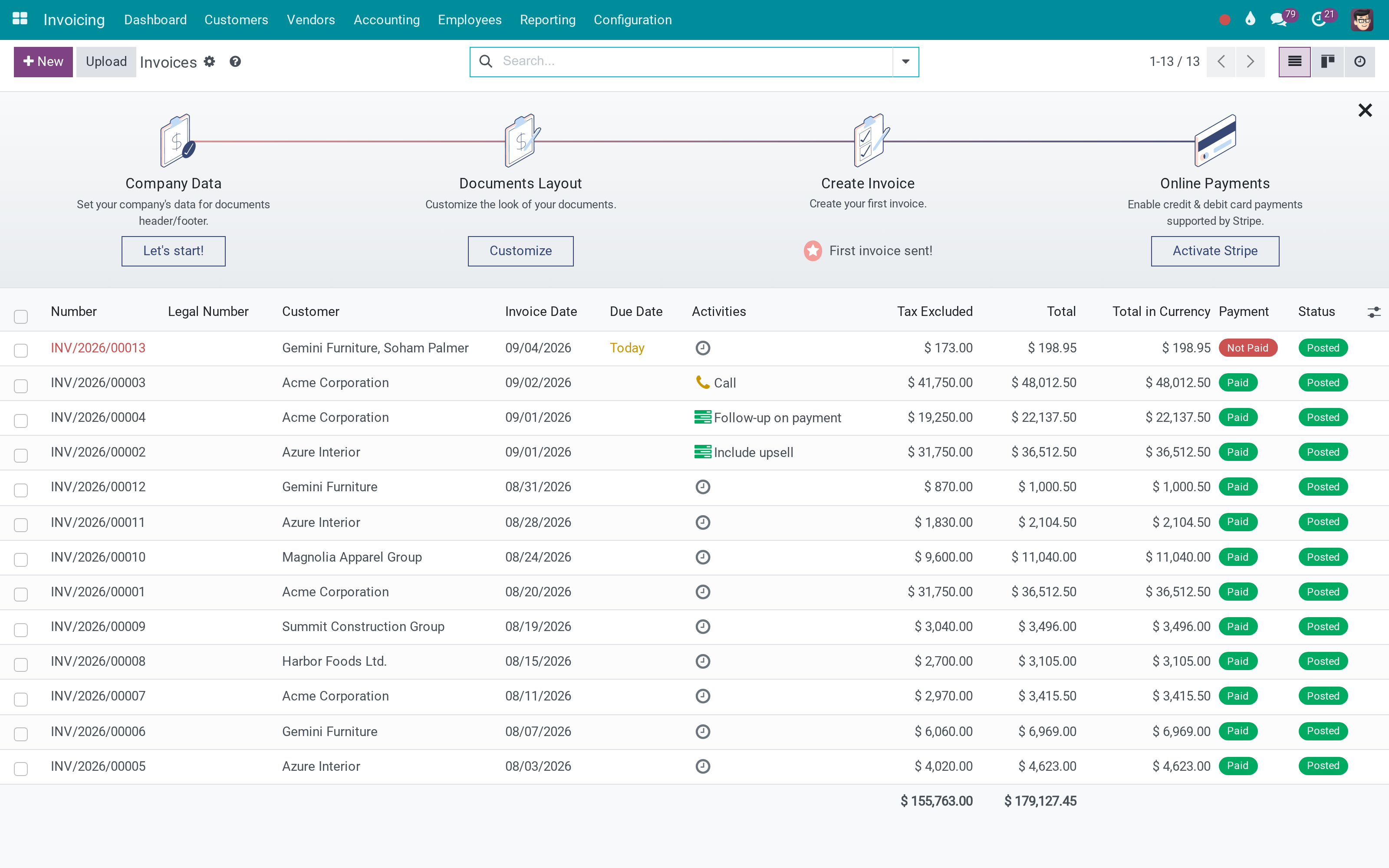Screen dimensions: 1389x868
Task: Check the box for INV/2026/00003
Action: pyautogui.click(x=21, y=386)
